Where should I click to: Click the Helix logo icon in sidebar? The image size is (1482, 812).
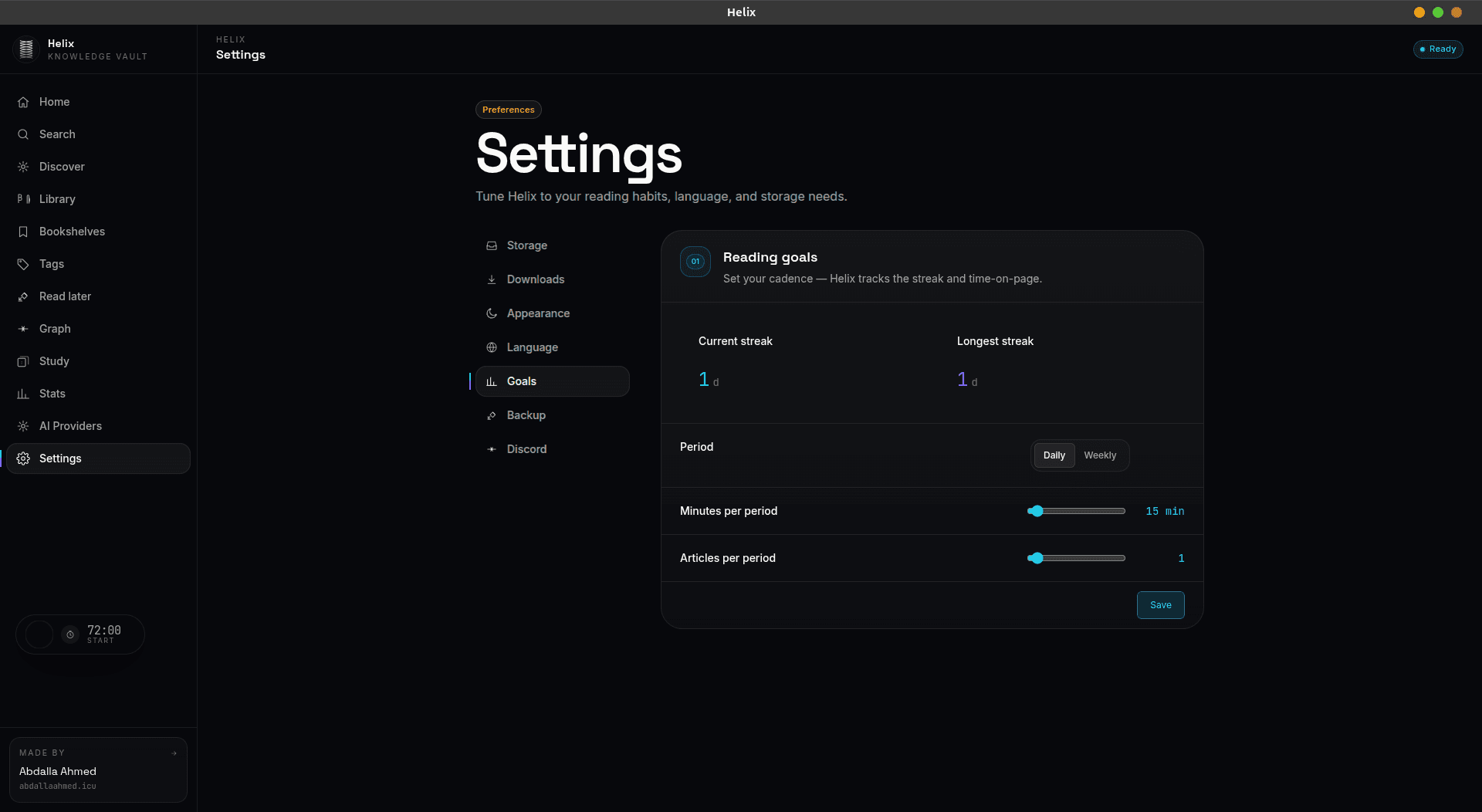point(25,49)
